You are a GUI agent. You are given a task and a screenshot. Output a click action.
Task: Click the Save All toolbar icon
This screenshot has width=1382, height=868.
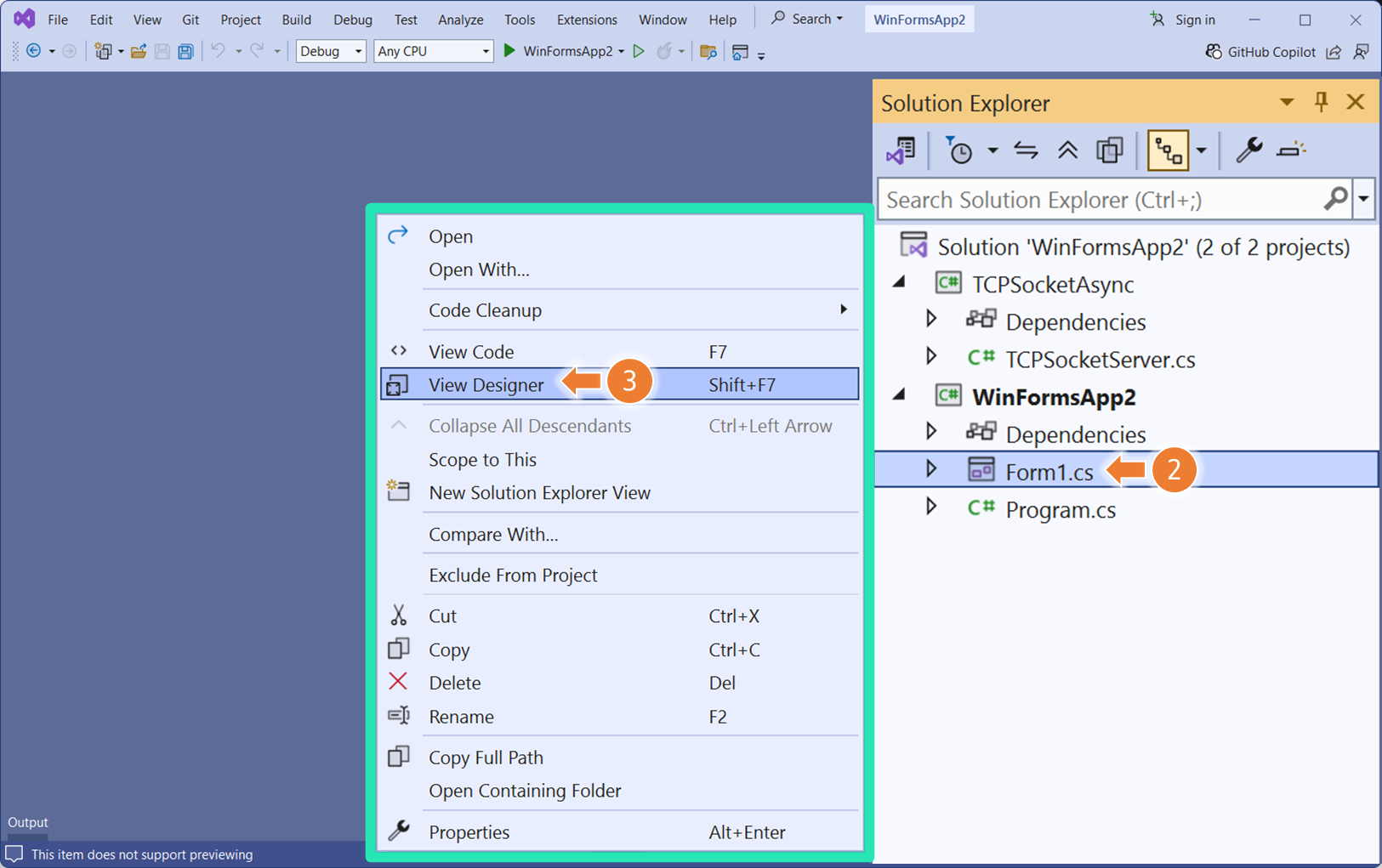click(x=185, y=51)
